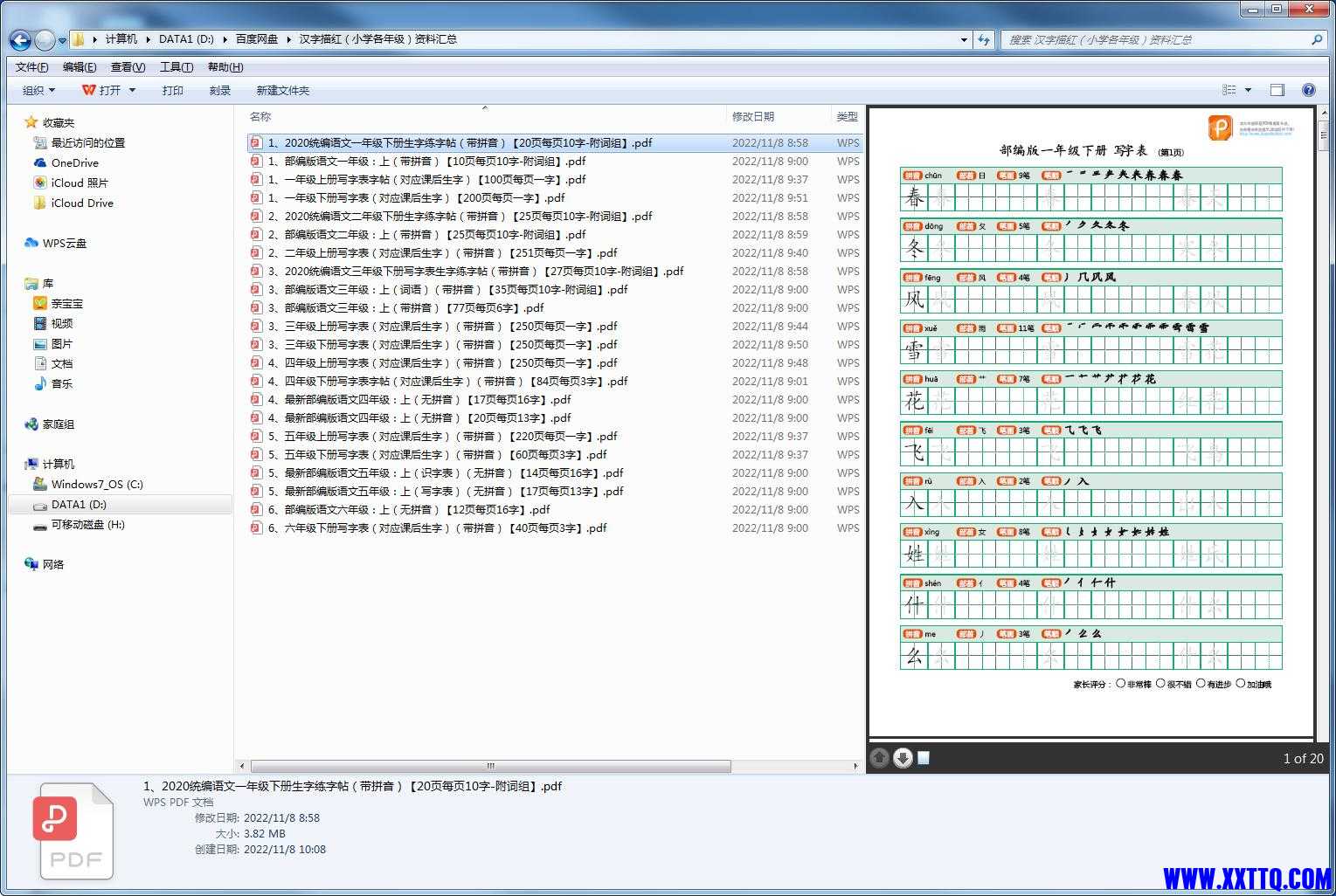Click 计算机 in address breadcrumb
This screenshot has width=1336, height=896.
[x=121, y=39]
